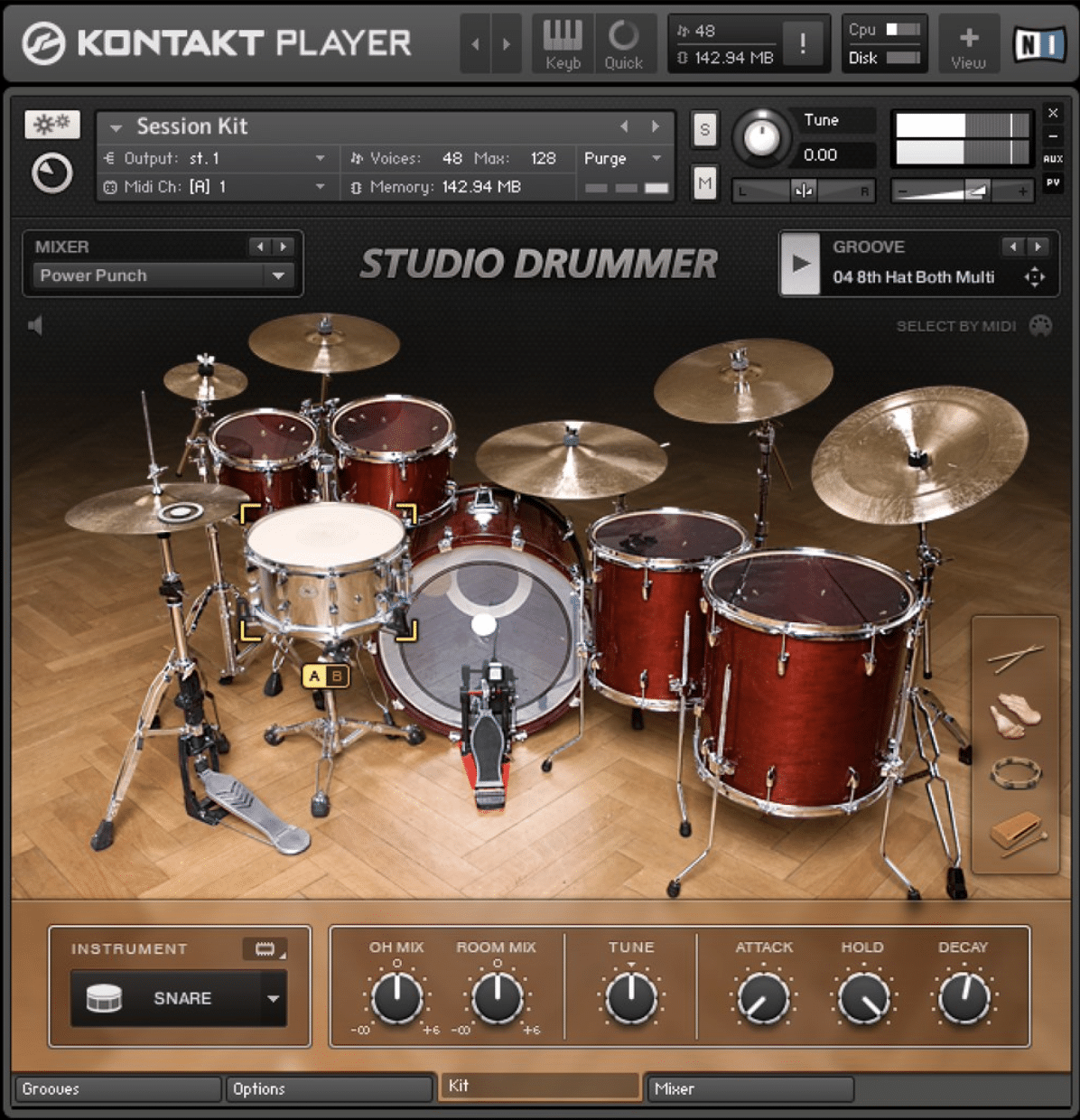Click the exclamation panic button
The height and width of the screenshot is (1120, 1080).
click(802, 42)
